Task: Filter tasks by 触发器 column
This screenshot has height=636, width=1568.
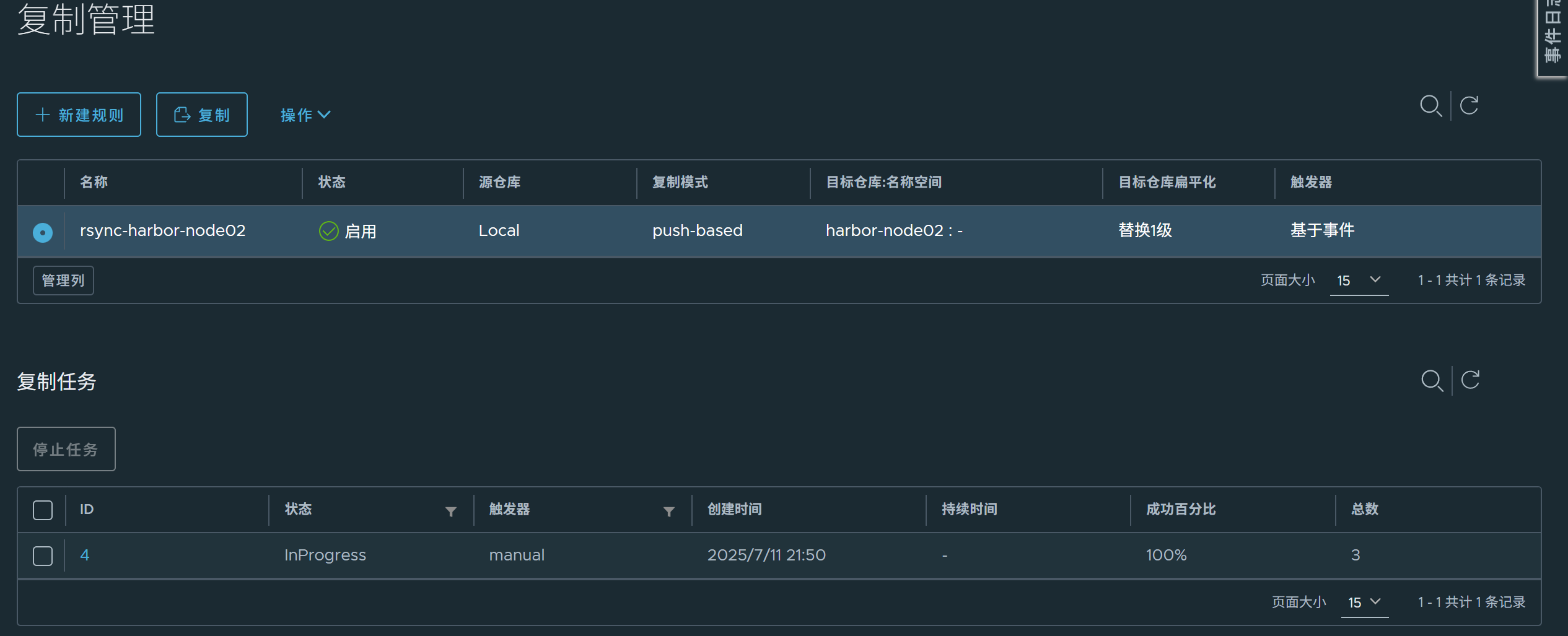Action: click(x=668, y=512)
